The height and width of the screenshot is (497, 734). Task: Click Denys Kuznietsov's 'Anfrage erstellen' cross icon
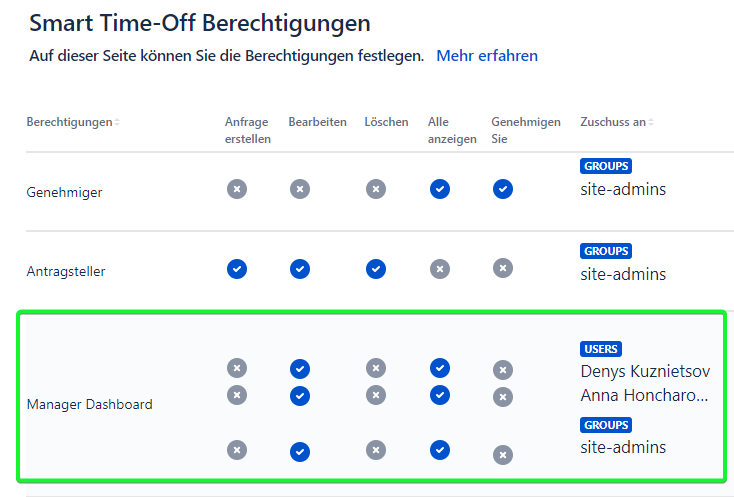[236, 369]
